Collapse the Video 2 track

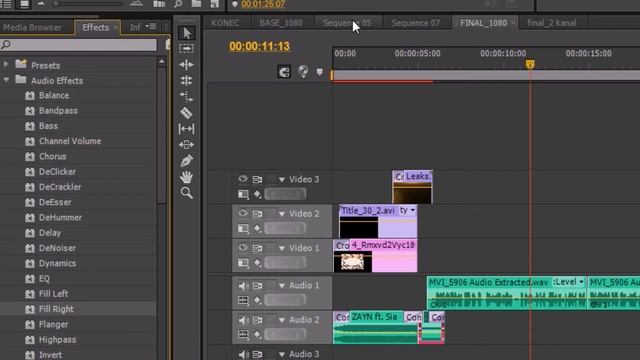coord(282,214)
